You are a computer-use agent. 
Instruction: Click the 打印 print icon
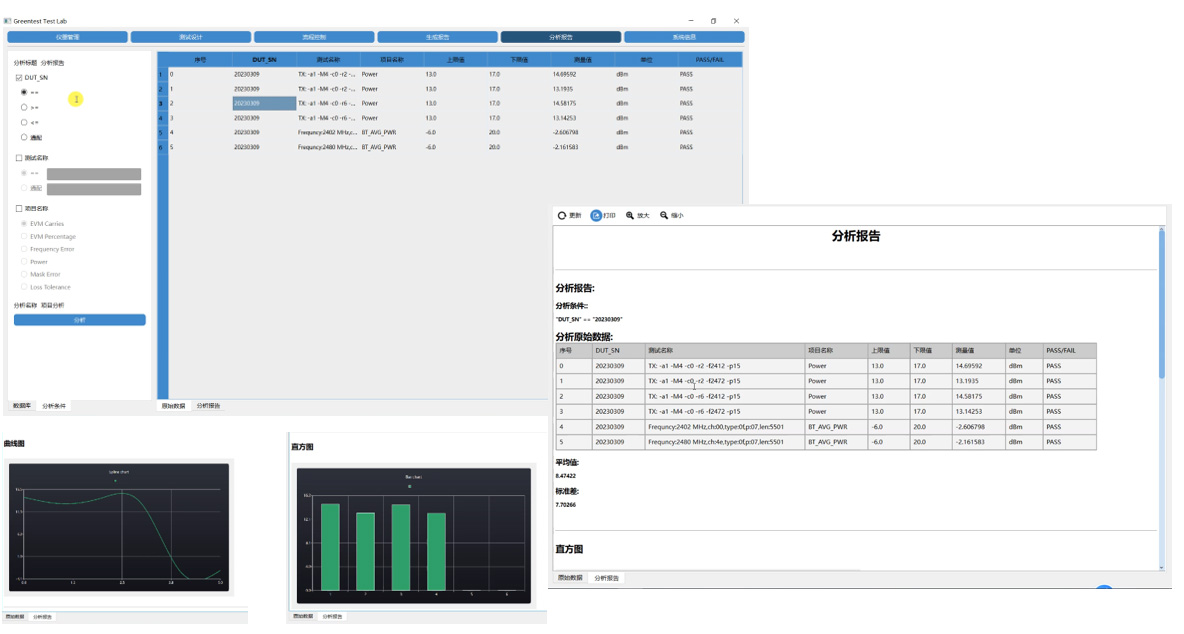[x=596, y=215]
